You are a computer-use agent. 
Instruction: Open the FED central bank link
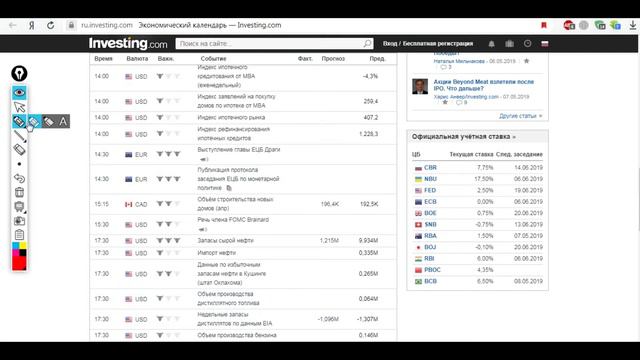(430, 190)
